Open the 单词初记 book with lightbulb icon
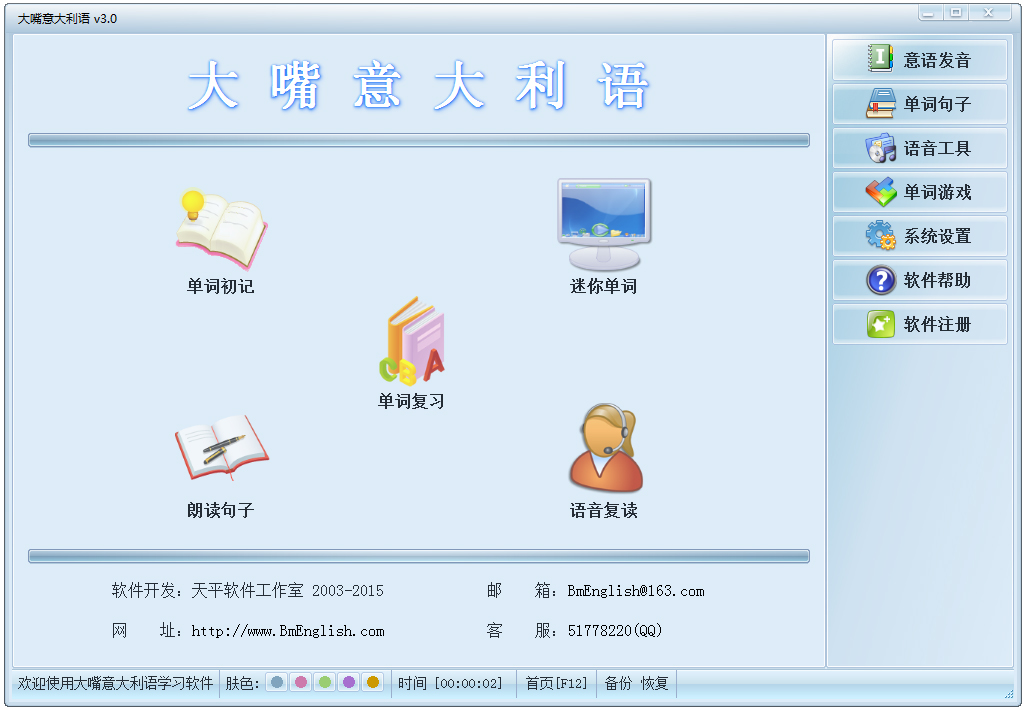The image size is (1025, 710). coord(220,231)
